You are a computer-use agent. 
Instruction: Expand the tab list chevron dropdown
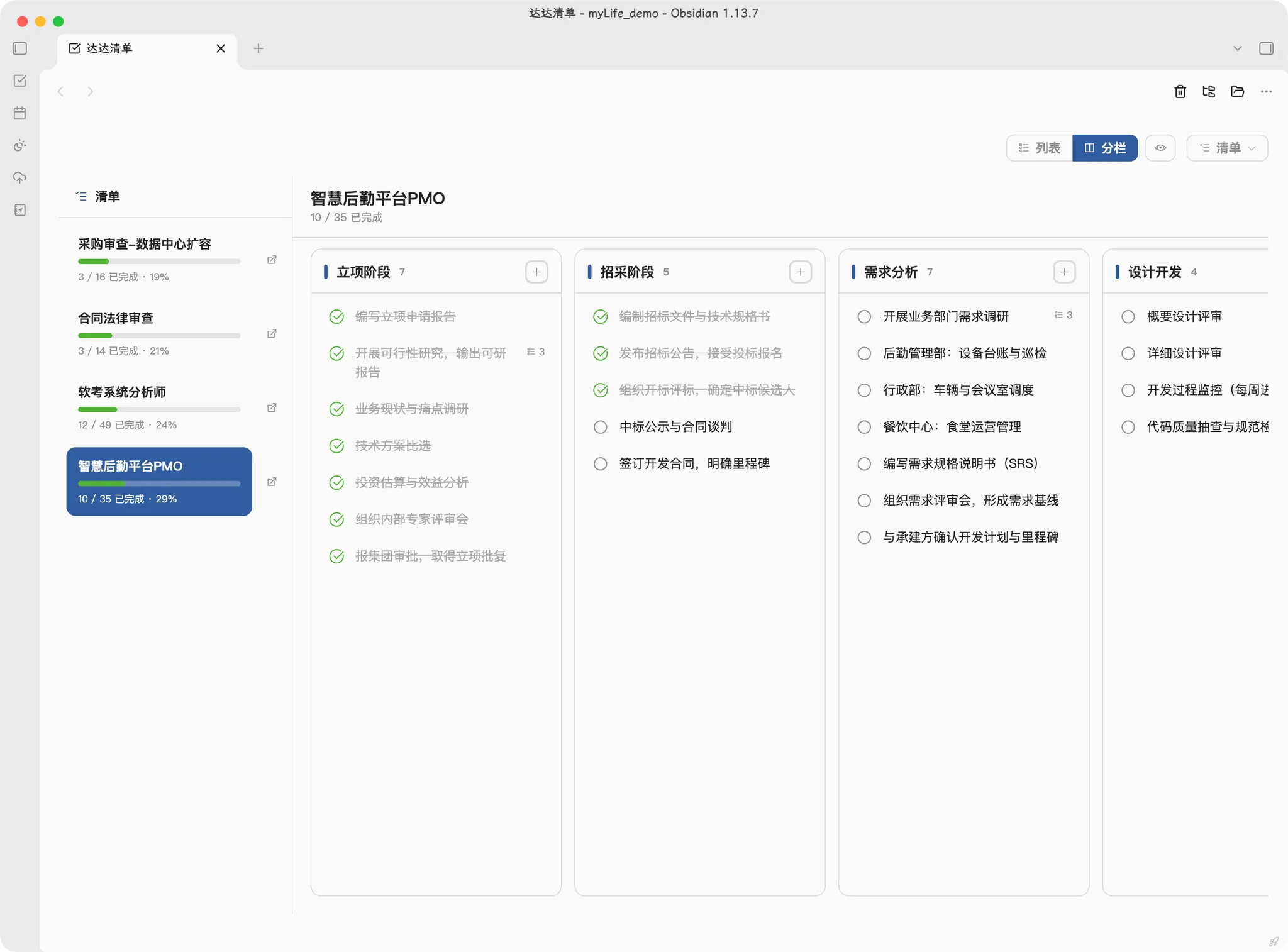[x=1238, y=48]
